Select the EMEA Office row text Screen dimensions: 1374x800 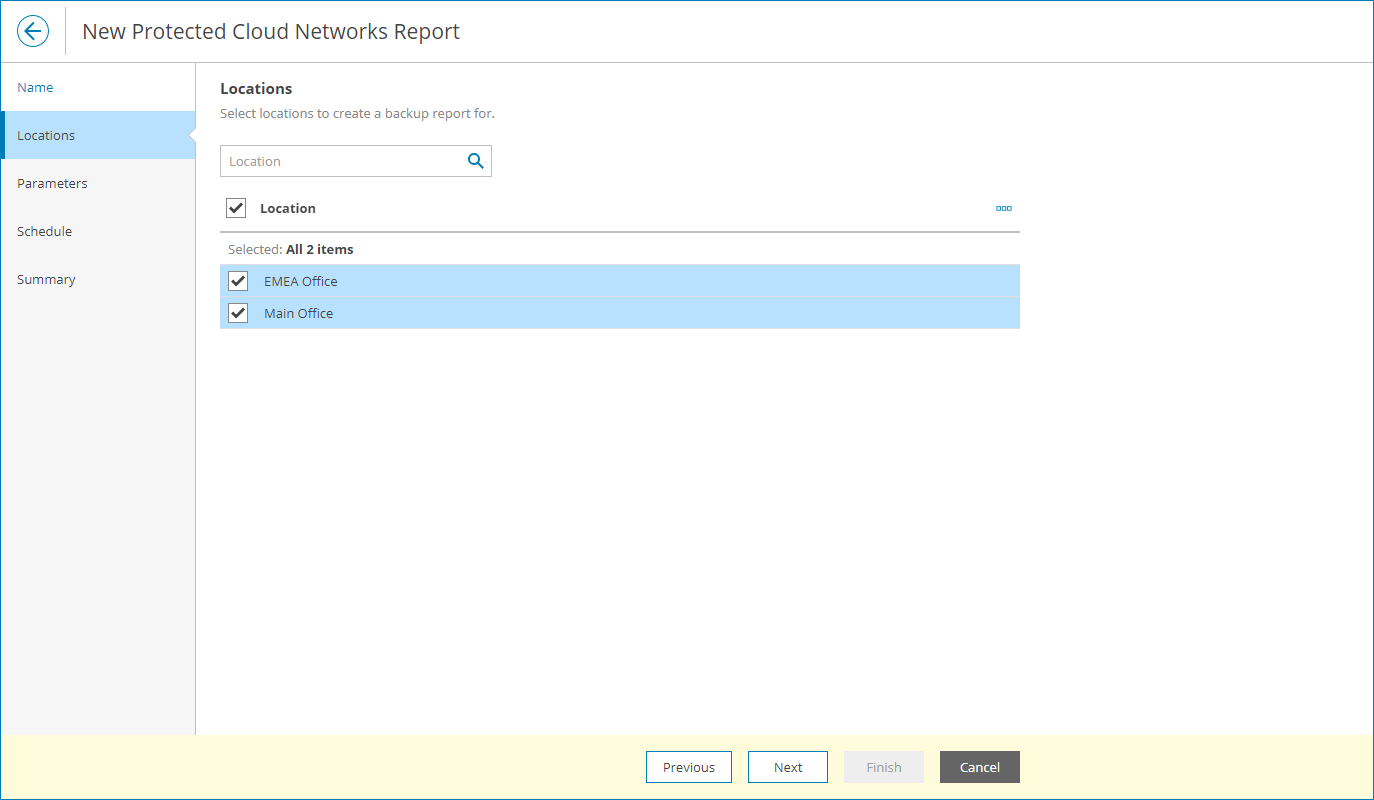[x=301, y=281]
